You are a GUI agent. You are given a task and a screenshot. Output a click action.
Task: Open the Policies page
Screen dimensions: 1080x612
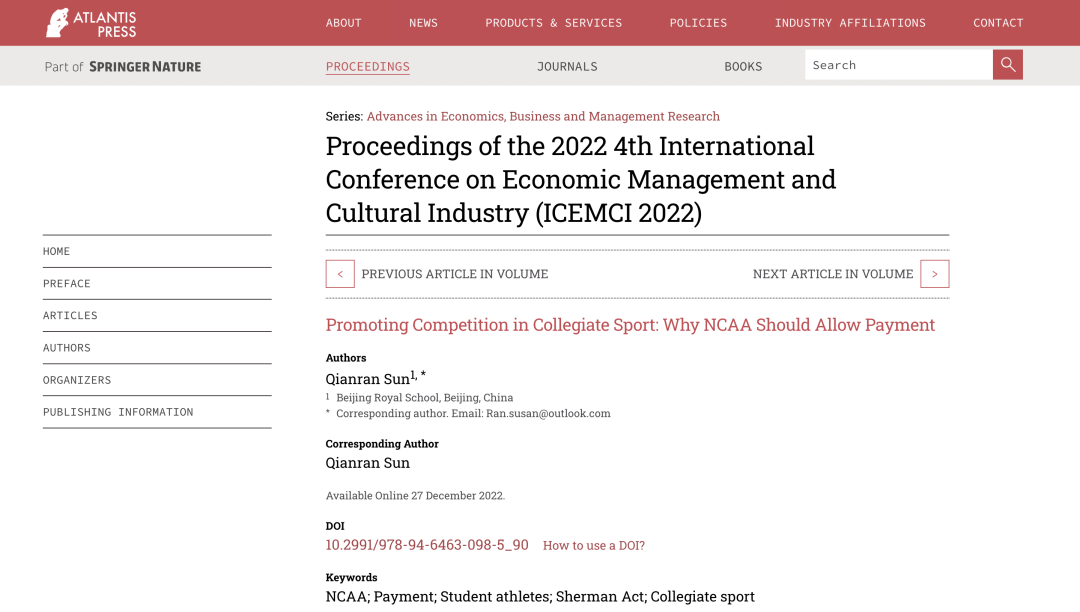point(698,23)
